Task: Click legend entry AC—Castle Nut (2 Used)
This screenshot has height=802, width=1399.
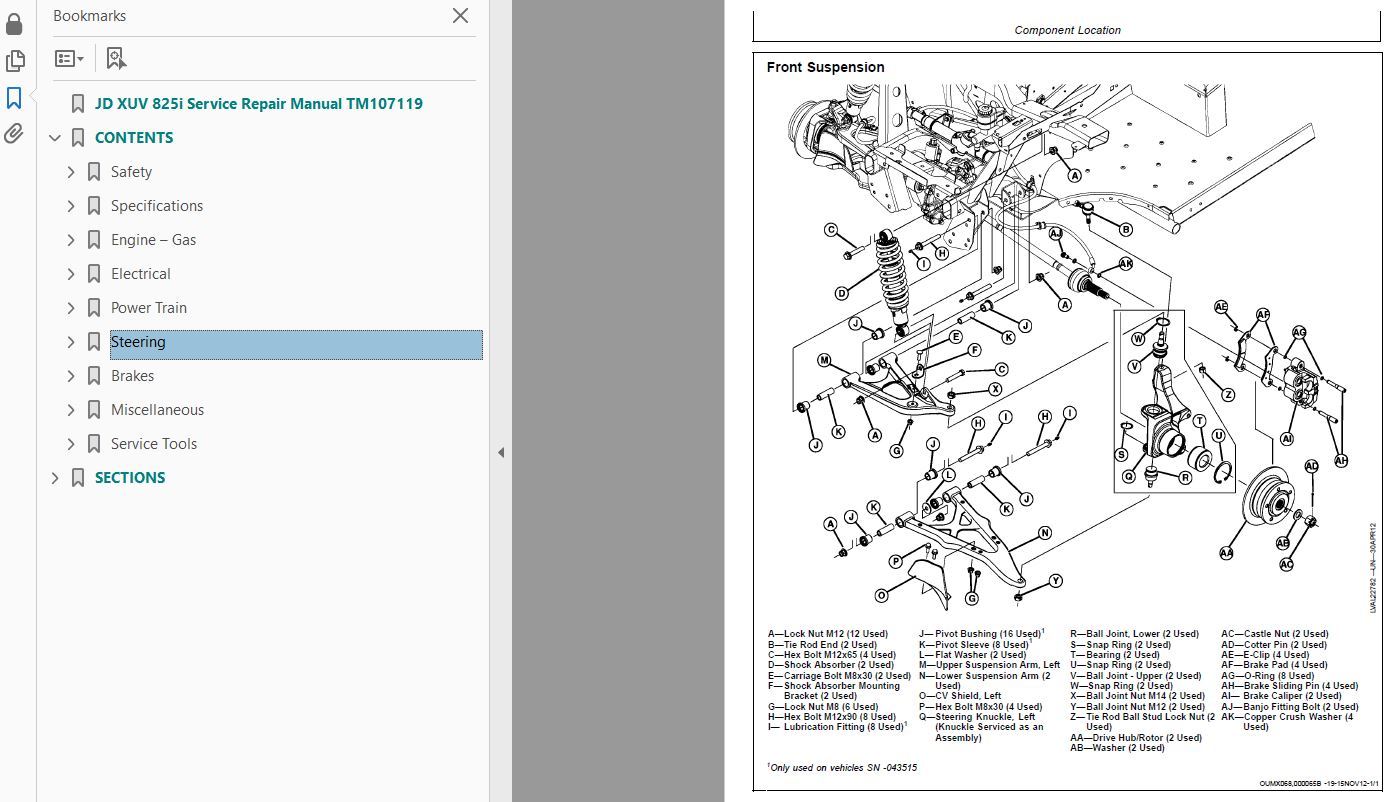Action: click(1274, 634)
